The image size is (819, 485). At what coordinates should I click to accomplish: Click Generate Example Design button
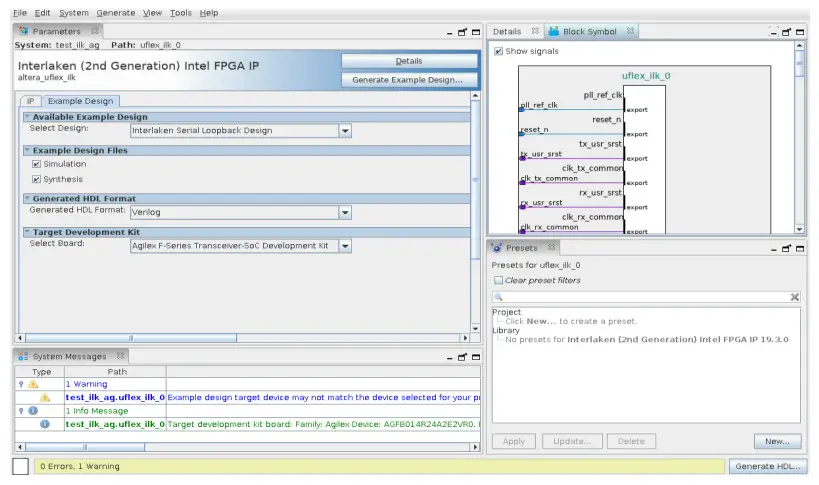click(409, 80)
